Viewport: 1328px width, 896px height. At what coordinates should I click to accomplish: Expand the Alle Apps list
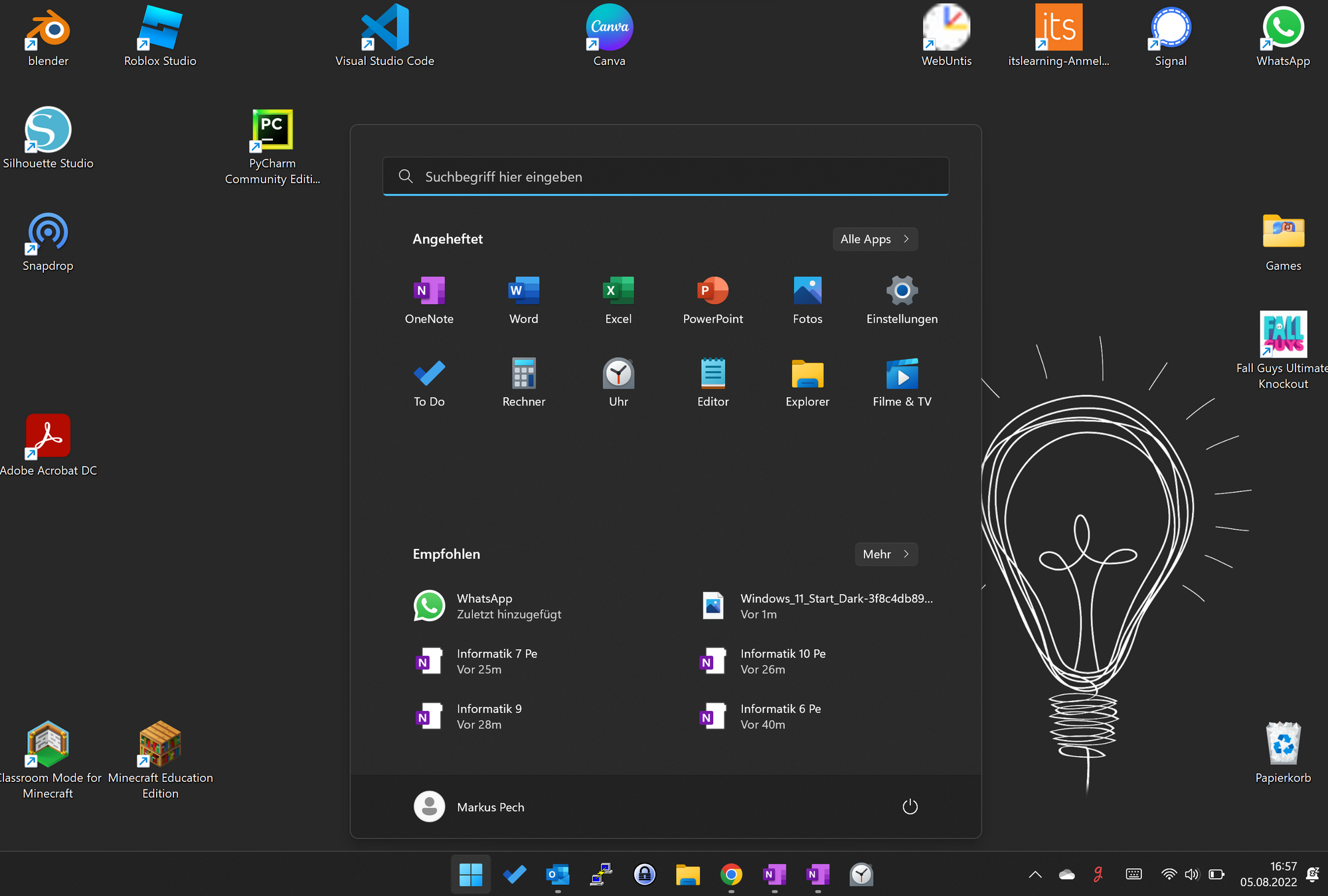pyautogui.click(x=874, y=239)
